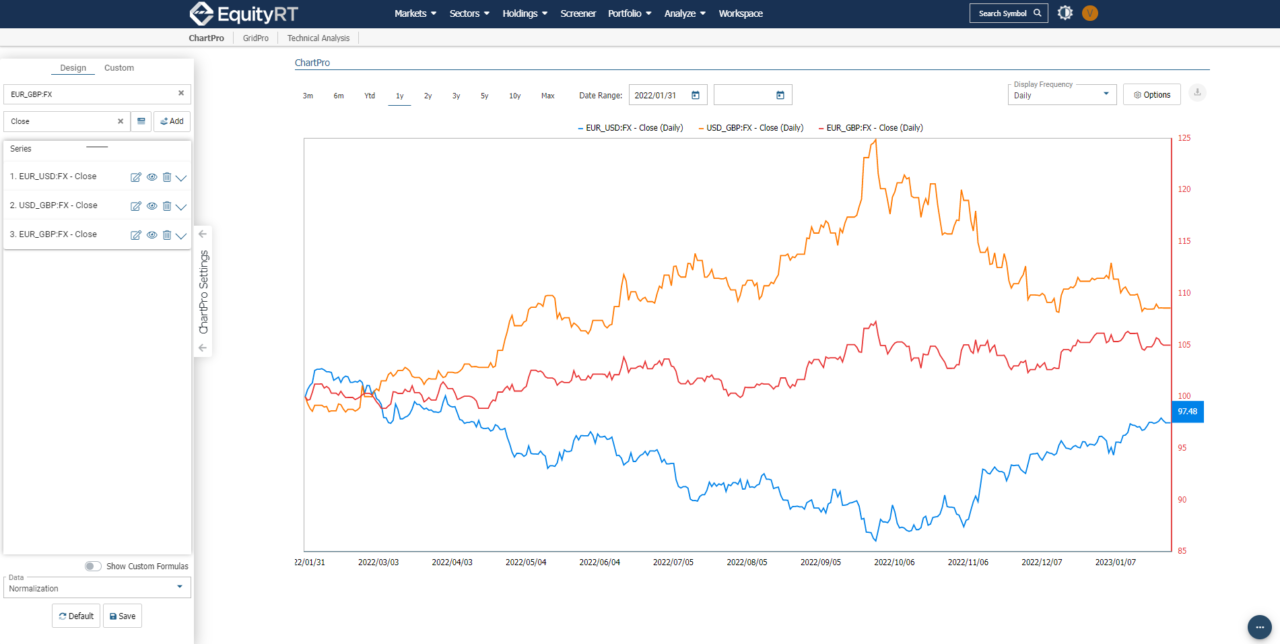Hide the EUR_GBP:FX series with eye icon

click(151, 234)
